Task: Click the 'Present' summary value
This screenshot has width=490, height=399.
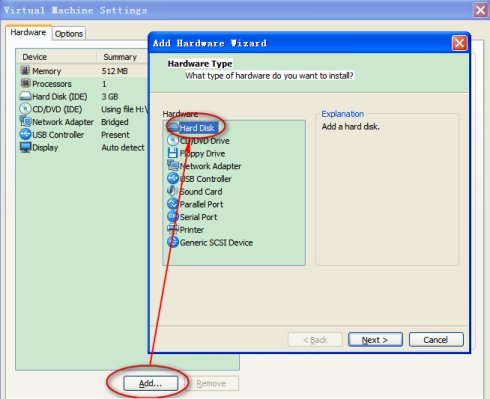Action: [x=115, y=135]
